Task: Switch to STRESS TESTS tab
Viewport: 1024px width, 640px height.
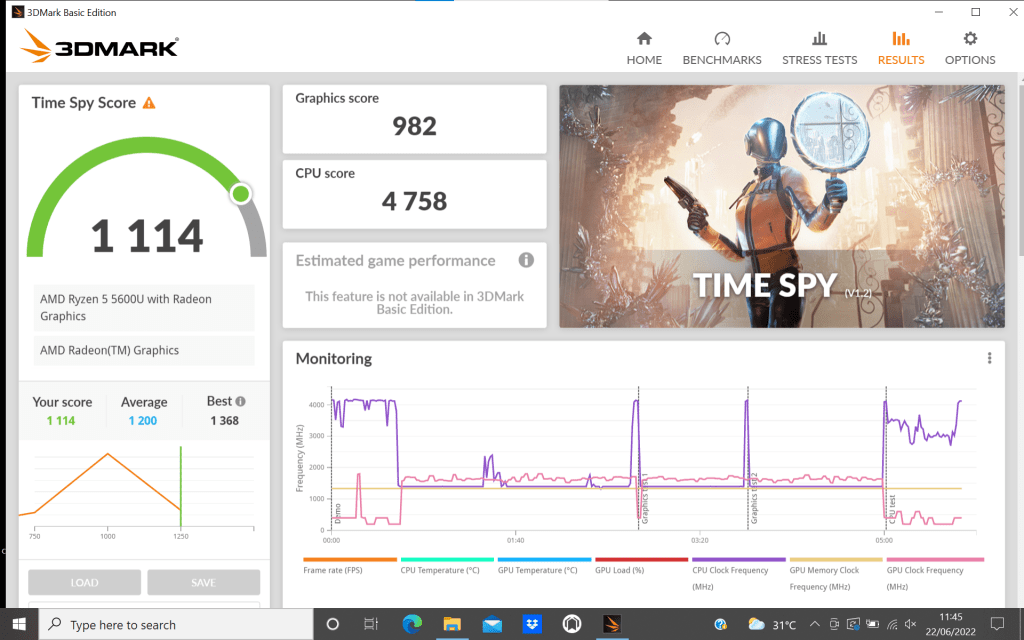Action: [x=820, y=49]
